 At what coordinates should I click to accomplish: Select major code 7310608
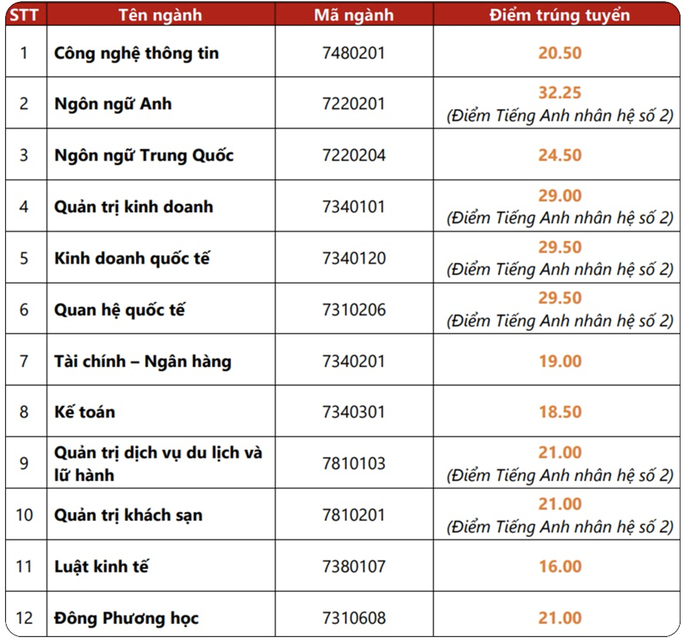pos(354,618)
